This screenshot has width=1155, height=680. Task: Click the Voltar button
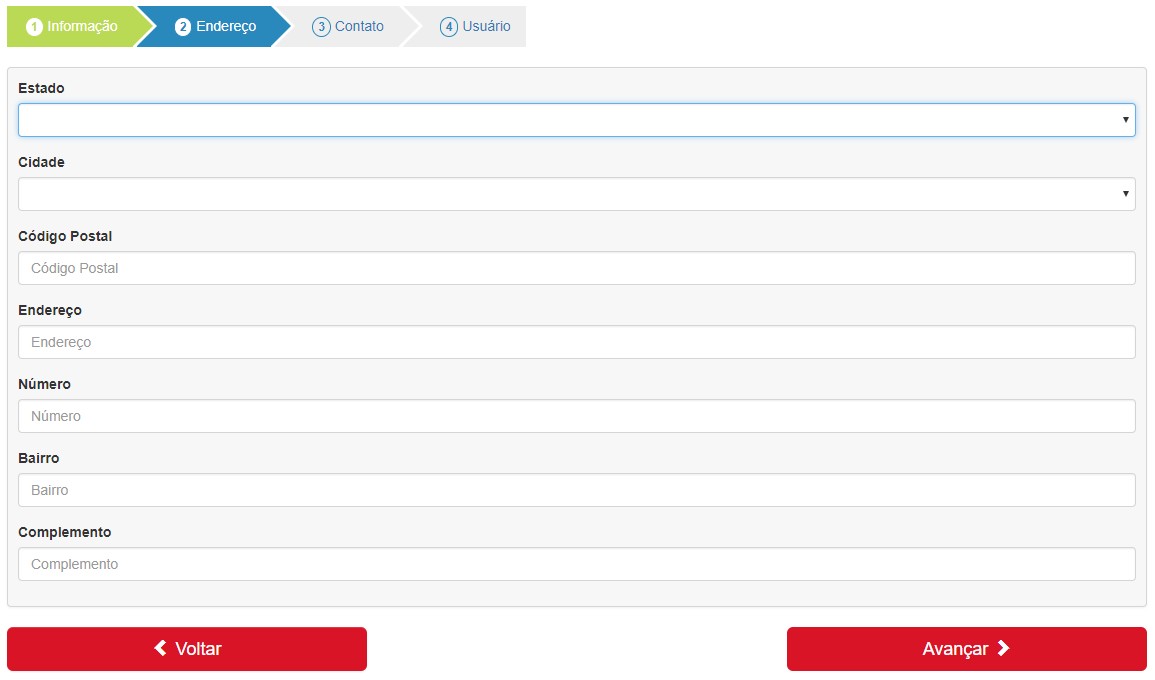(x=187, y=649)
